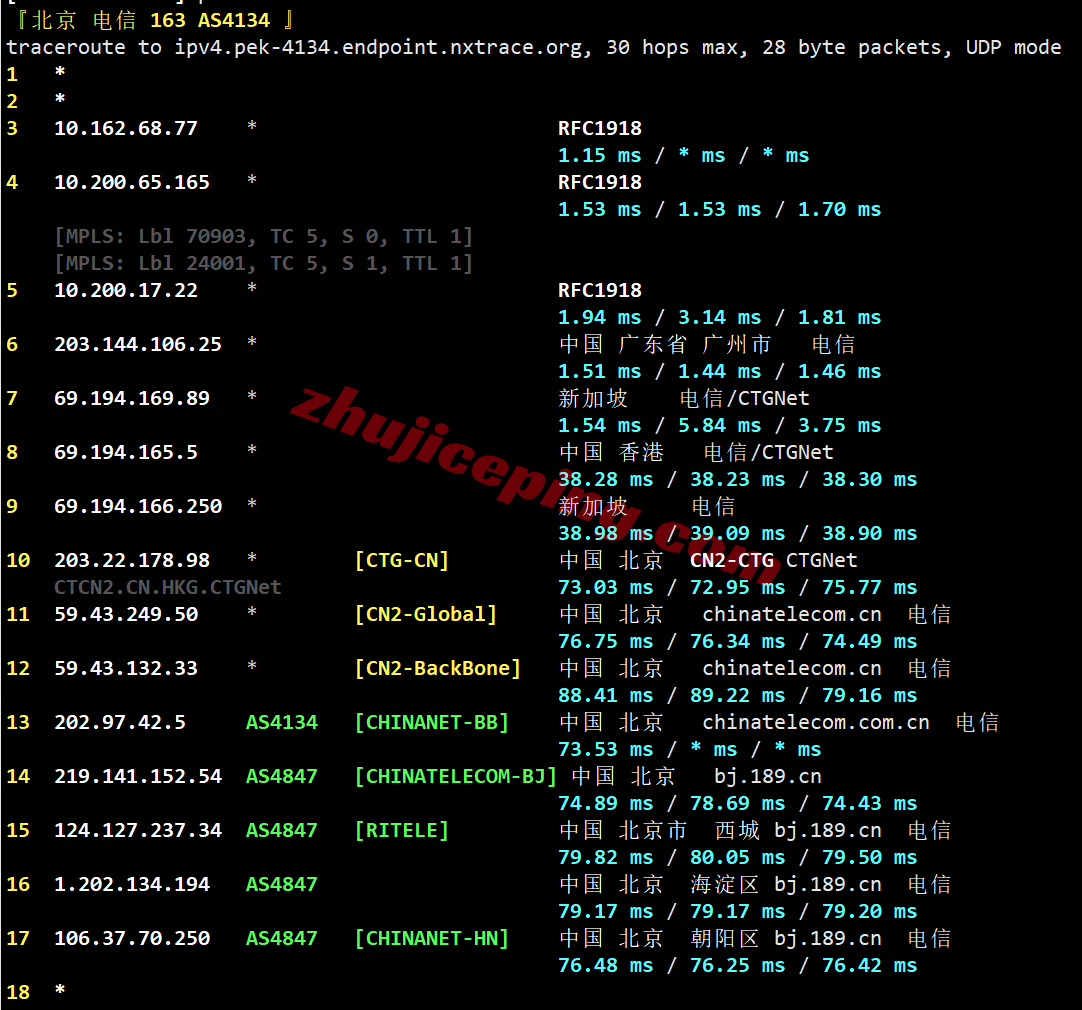The image size is (1082, 1010).
Task: Click IP address 59.43.249.50
Action: coord(126,614)
